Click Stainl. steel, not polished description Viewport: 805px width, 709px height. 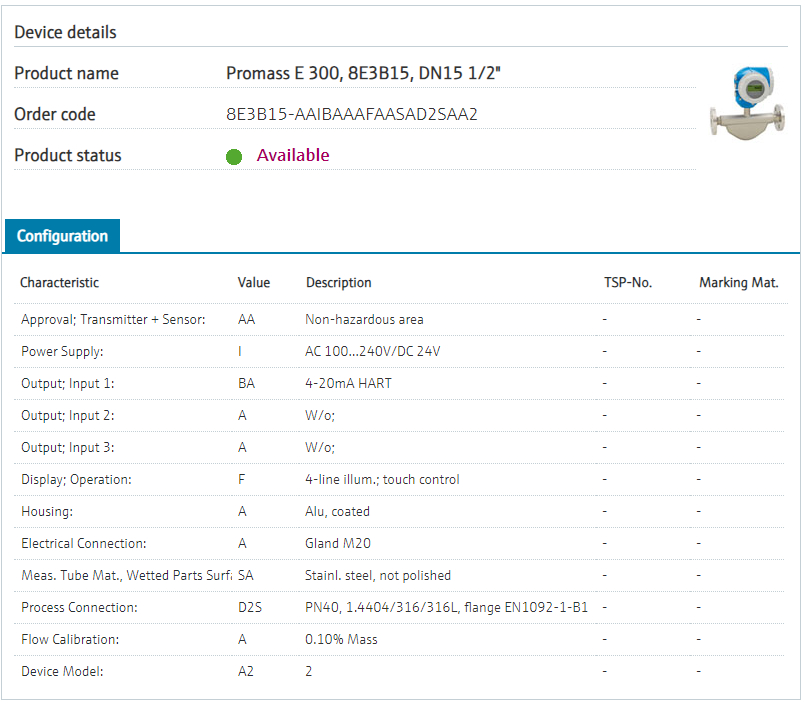(x=378, y=576)
